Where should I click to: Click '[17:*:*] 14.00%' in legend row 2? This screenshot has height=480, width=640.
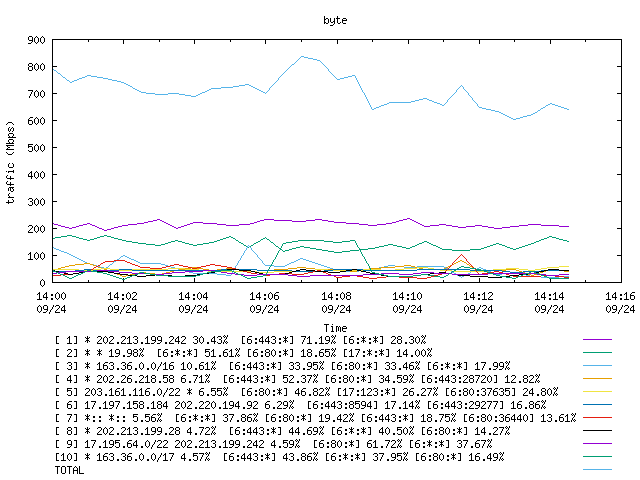tap(387, 353)
